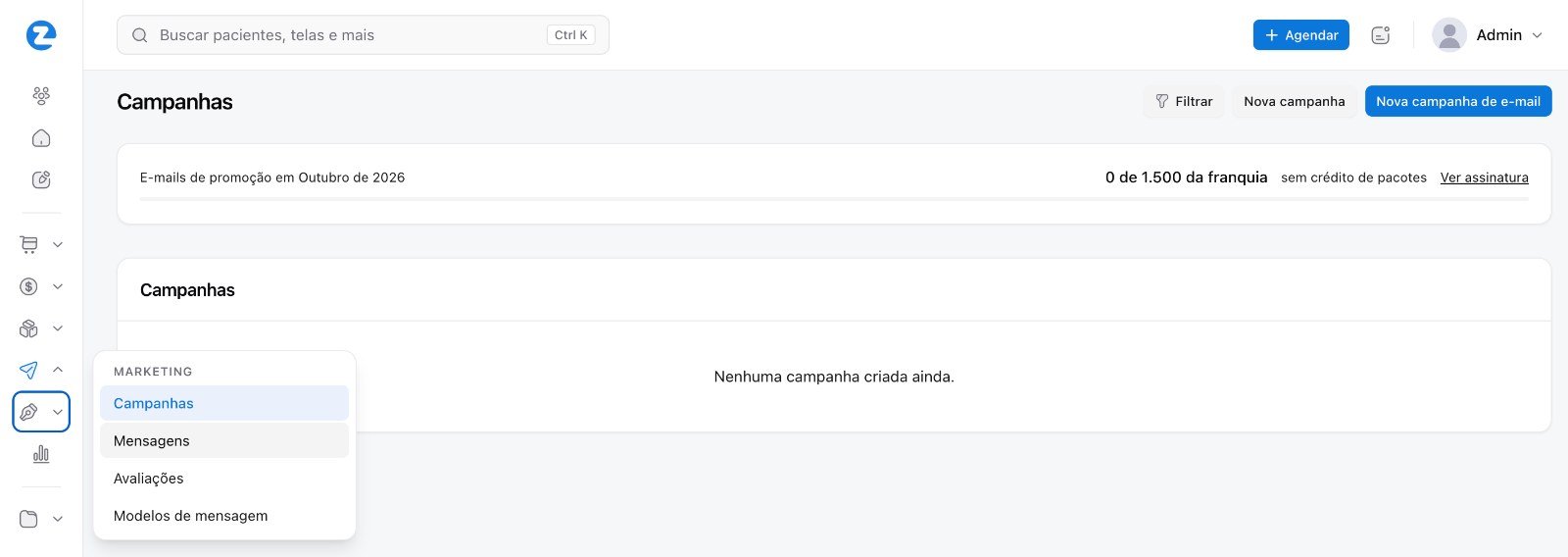
Task: Click 'sem crédito de pacotes' text
Action: 1353,177
